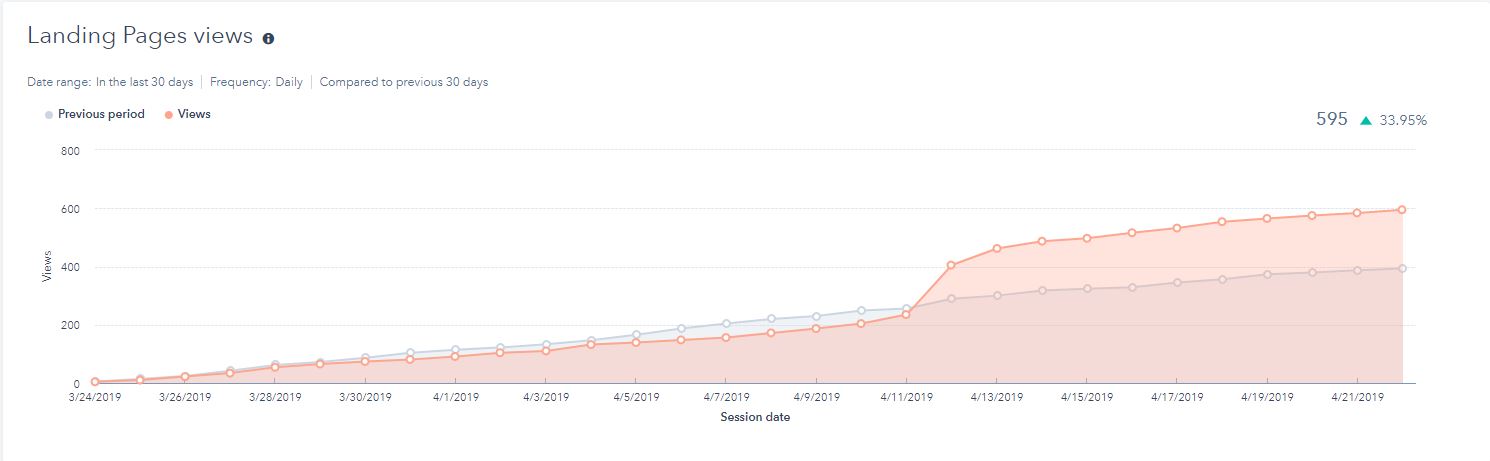Click the 33.95% change percentage
Viewport: 1490px width, 461px height.
(1403, 120)
